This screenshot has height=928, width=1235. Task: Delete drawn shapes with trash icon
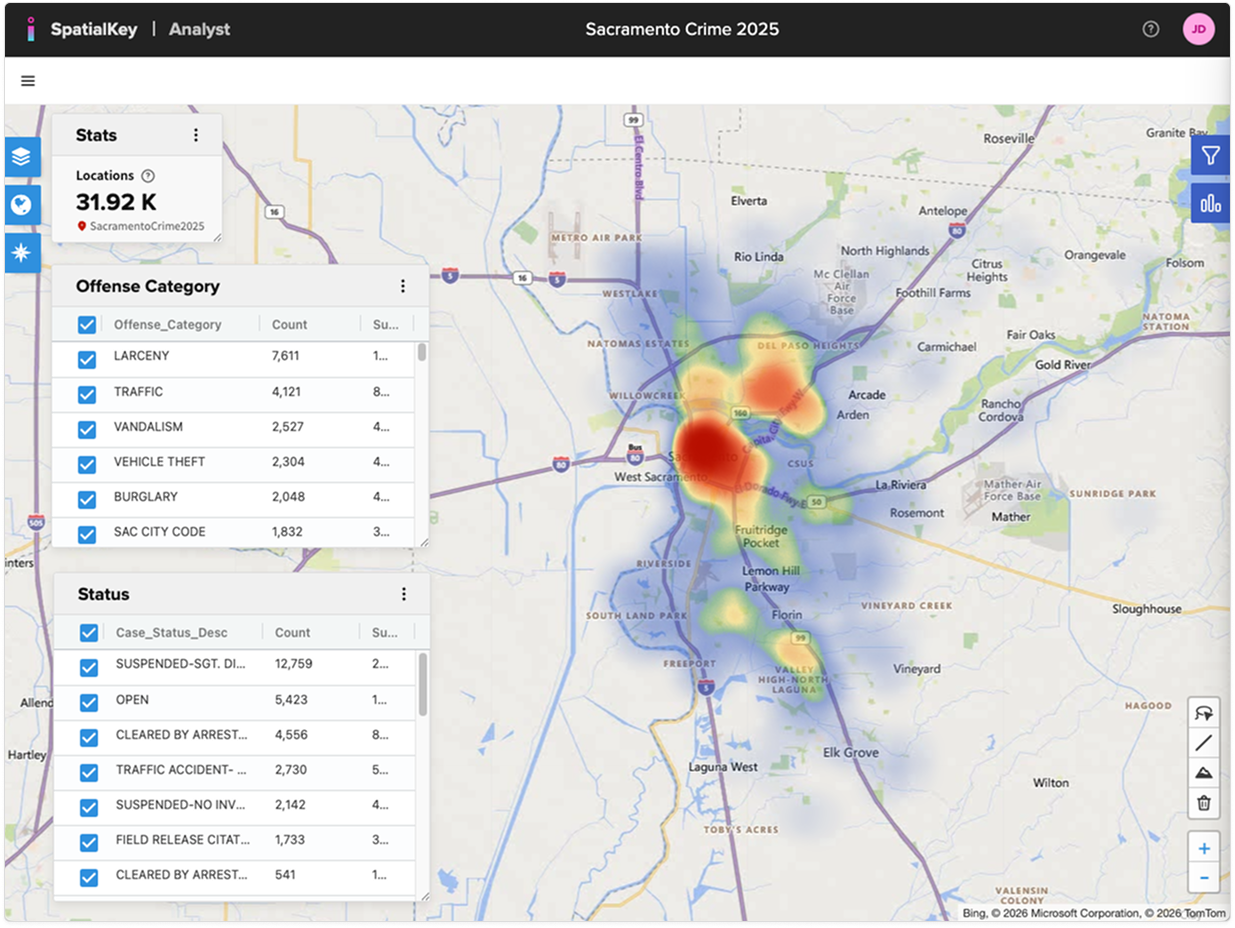tap(1204, 803)
